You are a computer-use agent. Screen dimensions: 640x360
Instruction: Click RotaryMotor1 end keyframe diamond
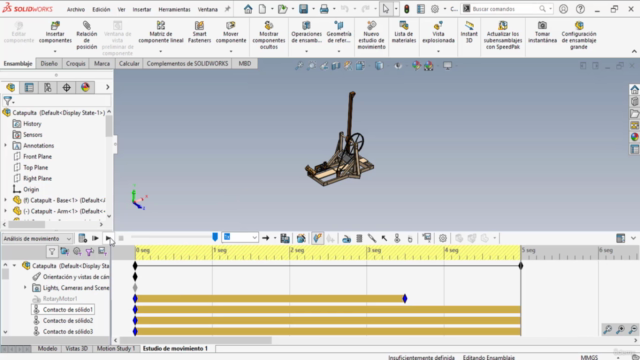(x=404, y=298)
